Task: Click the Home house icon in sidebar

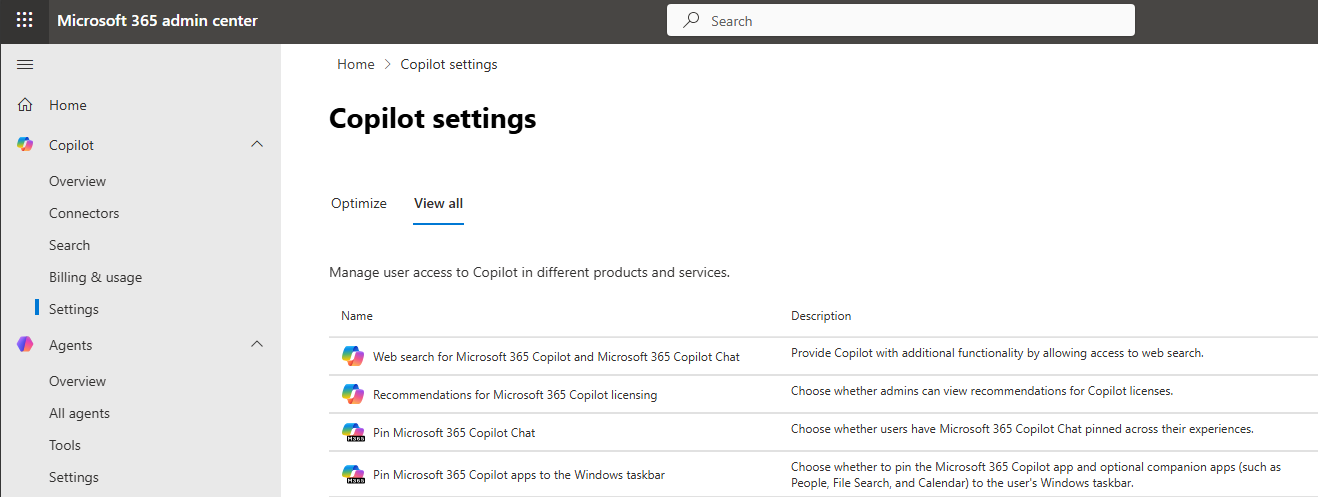Action: 25,105
